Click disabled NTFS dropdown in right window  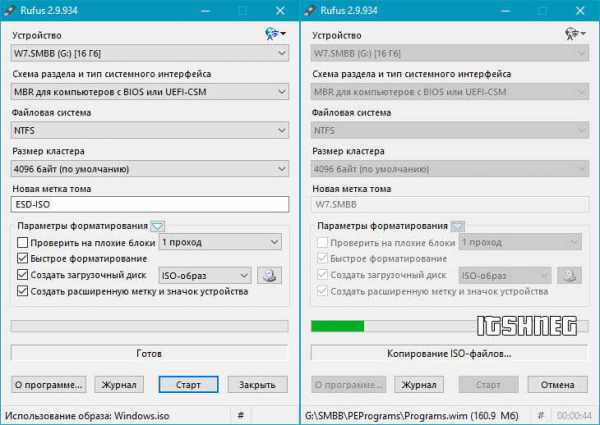(450, 130)
